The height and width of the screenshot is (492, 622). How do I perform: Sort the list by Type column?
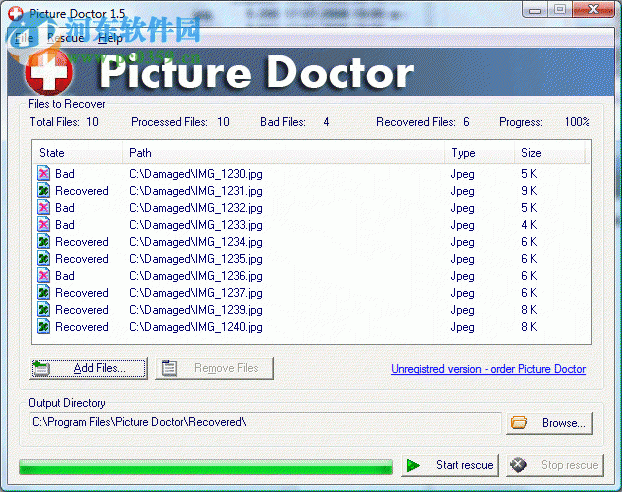[480, 153]
